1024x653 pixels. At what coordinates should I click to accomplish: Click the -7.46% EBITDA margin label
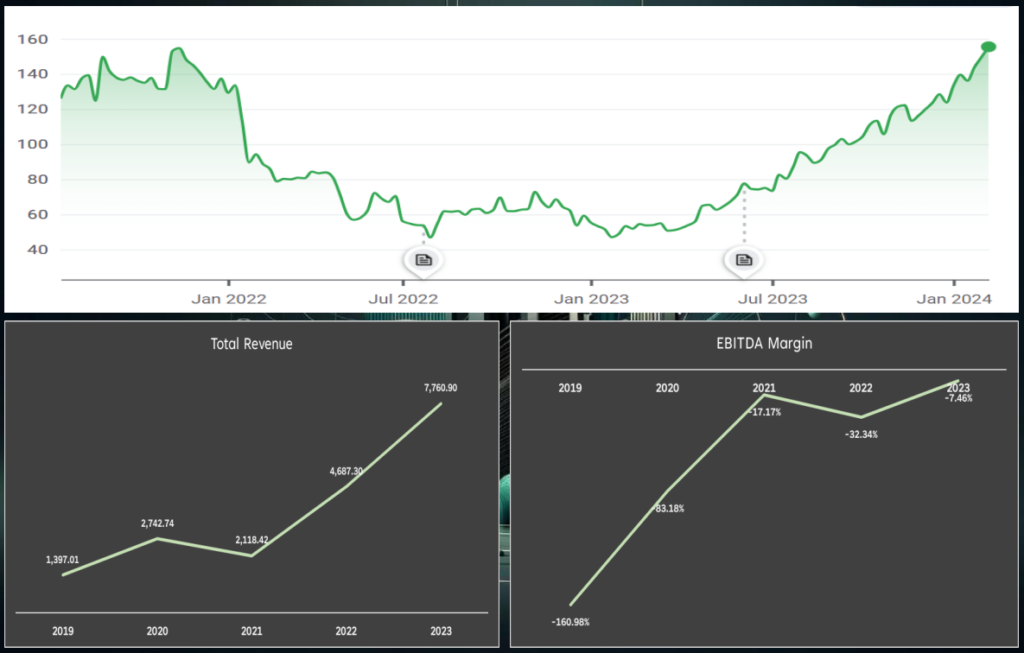(958, 398)
